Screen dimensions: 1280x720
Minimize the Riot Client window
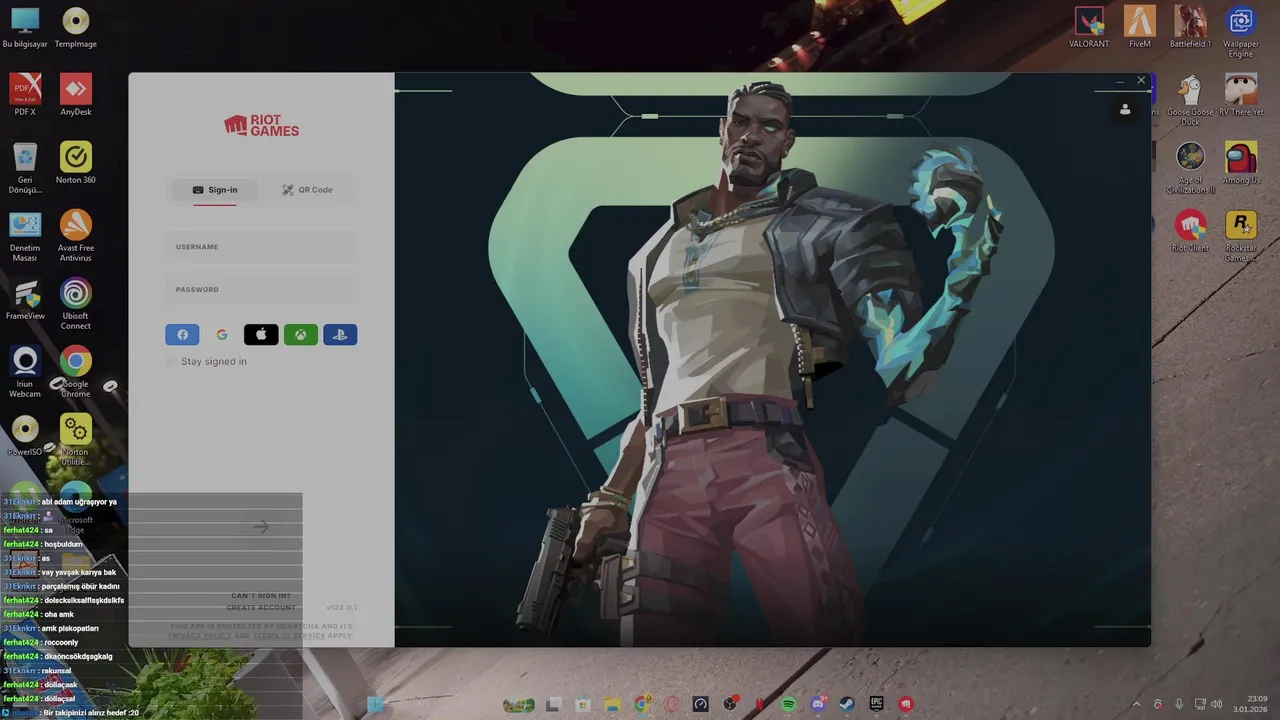click(1120, 81)
